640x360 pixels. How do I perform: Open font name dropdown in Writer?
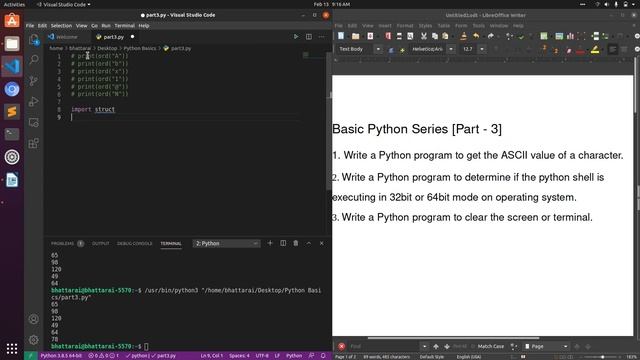[x=451, y=49]
